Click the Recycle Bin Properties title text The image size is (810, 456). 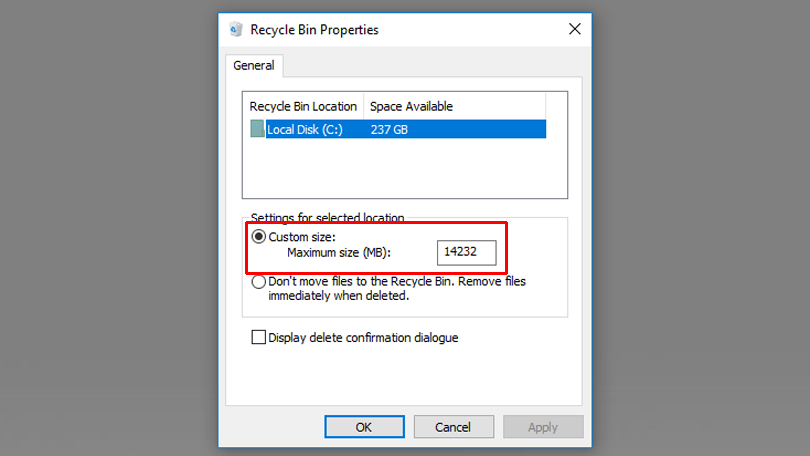click(x=314, y=30)
